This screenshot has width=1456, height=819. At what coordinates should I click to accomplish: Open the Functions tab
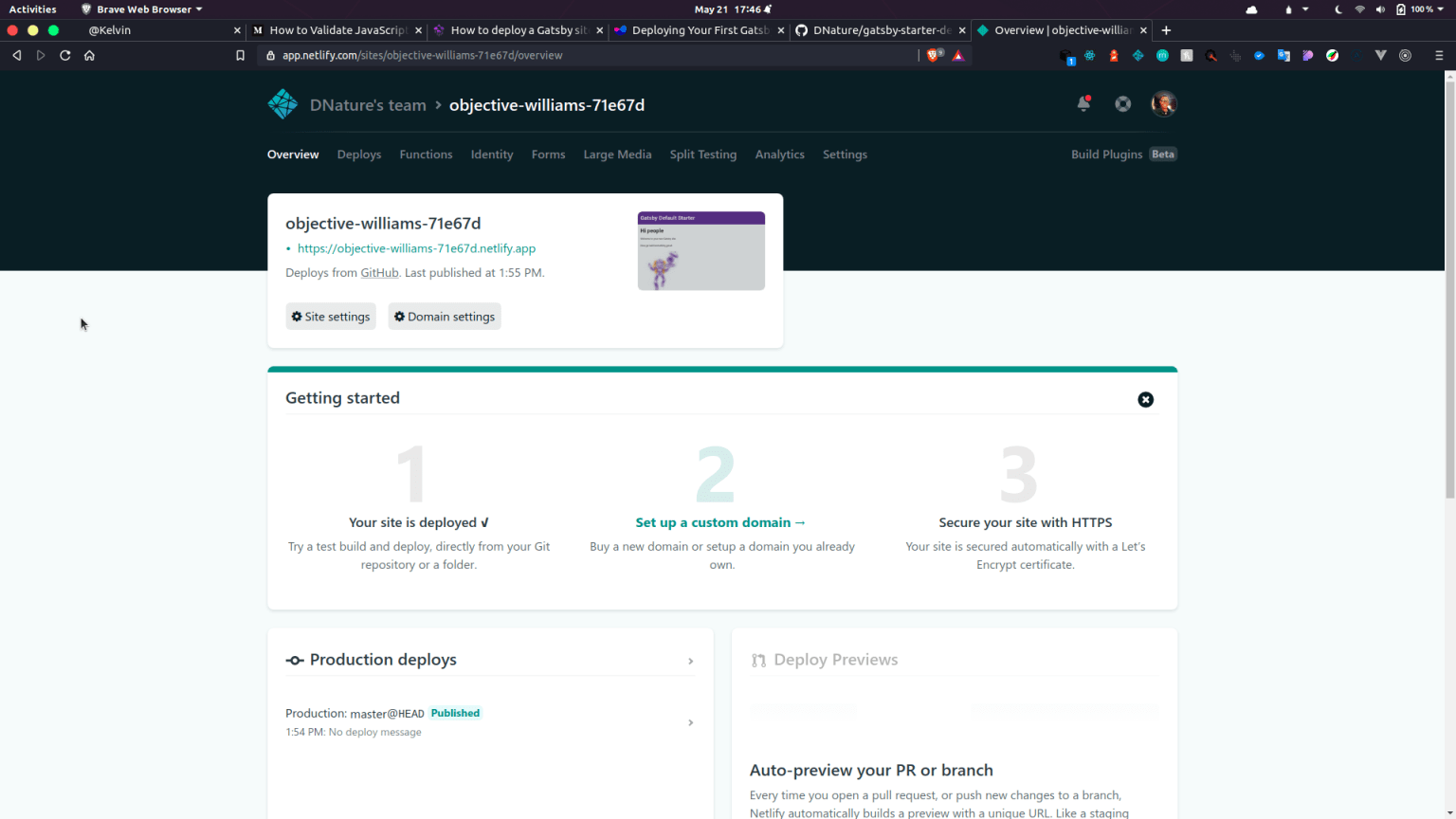point(426,155)
